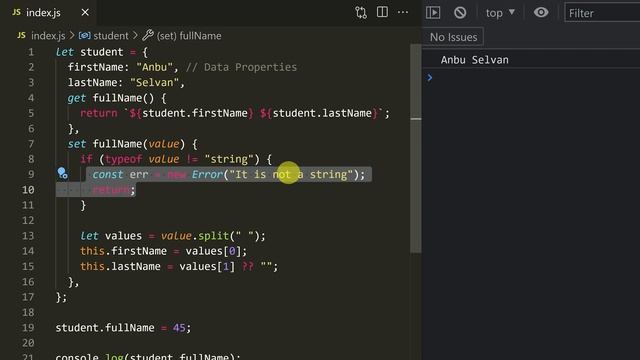Click the console prompt chevron

point(430,78)
